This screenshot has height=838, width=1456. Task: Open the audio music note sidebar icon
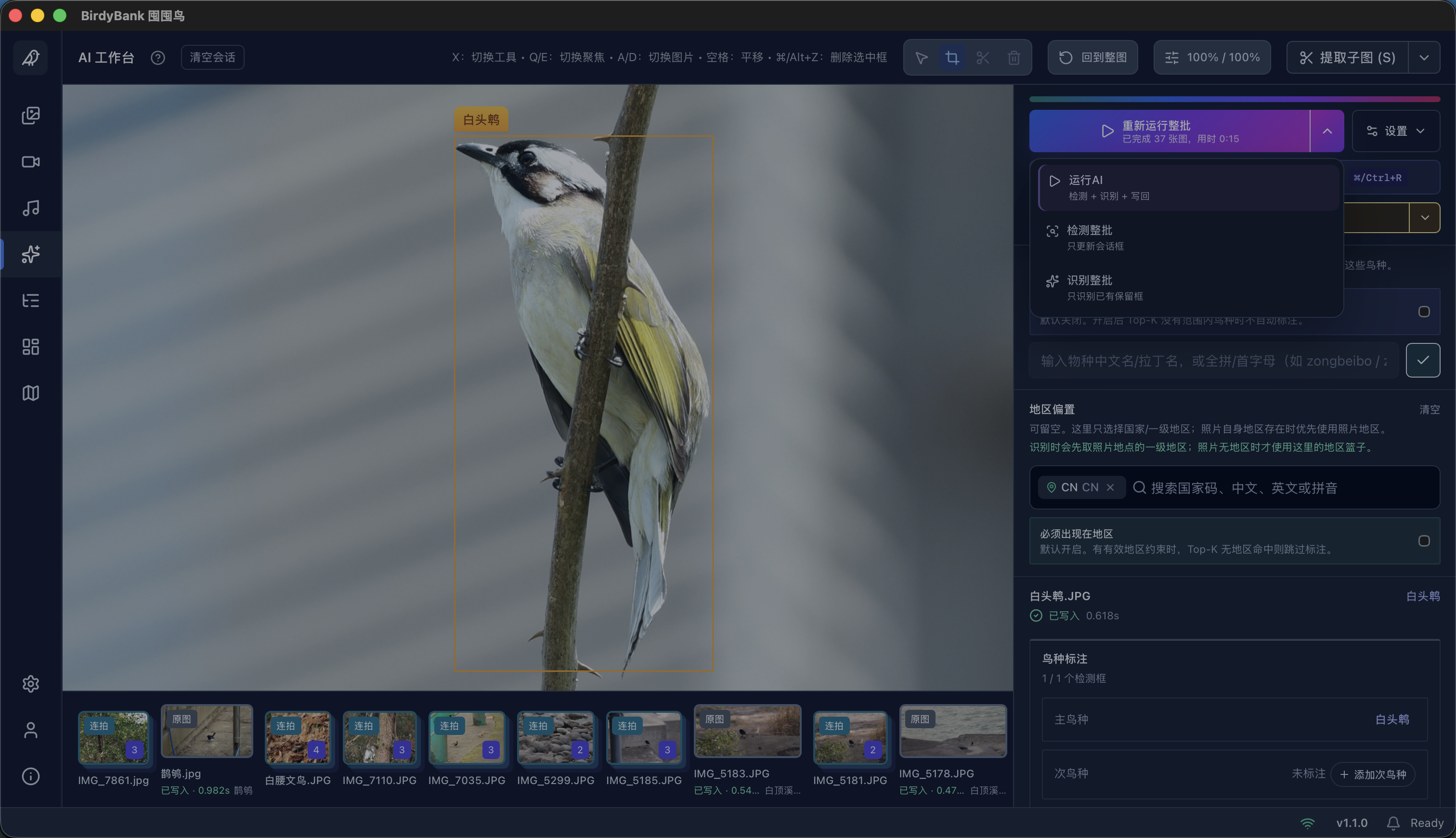pos(30,208)
